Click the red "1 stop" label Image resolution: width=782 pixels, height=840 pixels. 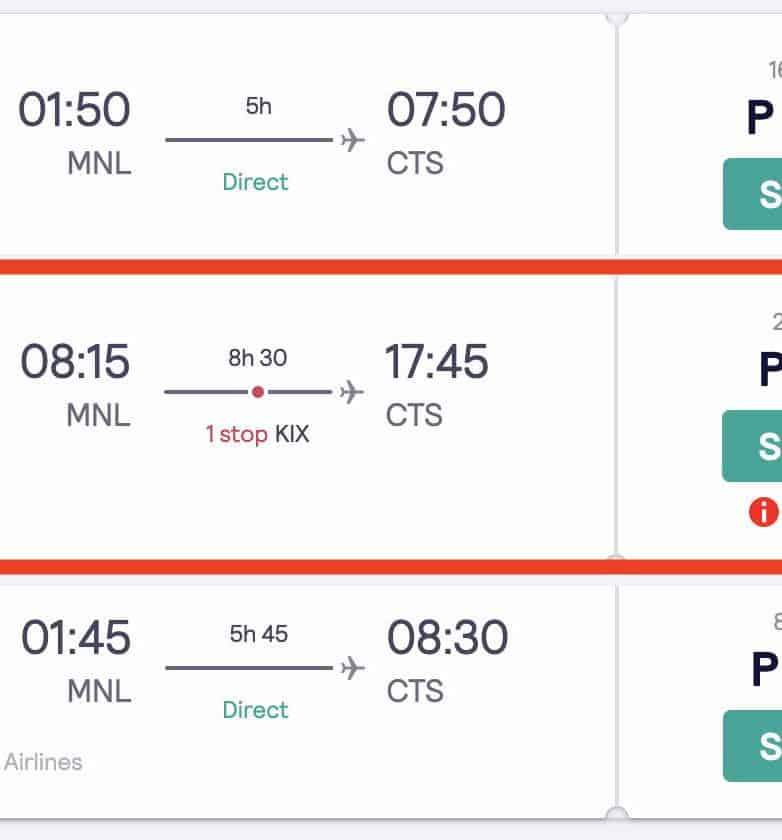click(237, 434)
